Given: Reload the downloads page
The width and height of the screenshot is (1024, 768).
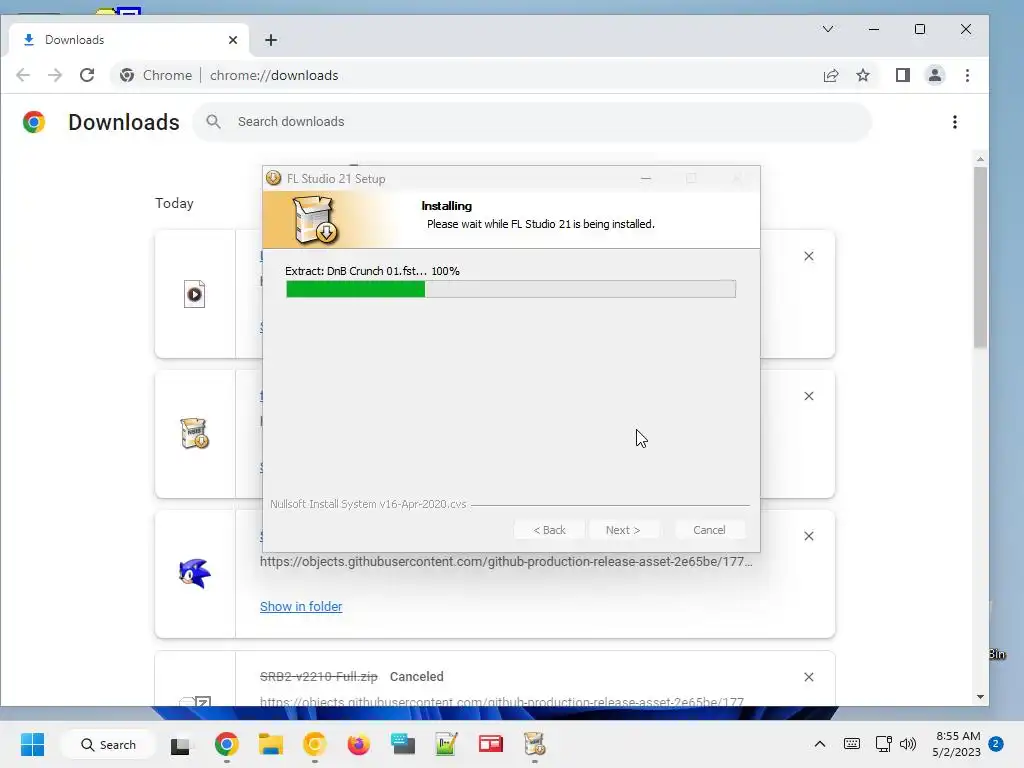Looking at the screenshot, I should click(87, 75).
